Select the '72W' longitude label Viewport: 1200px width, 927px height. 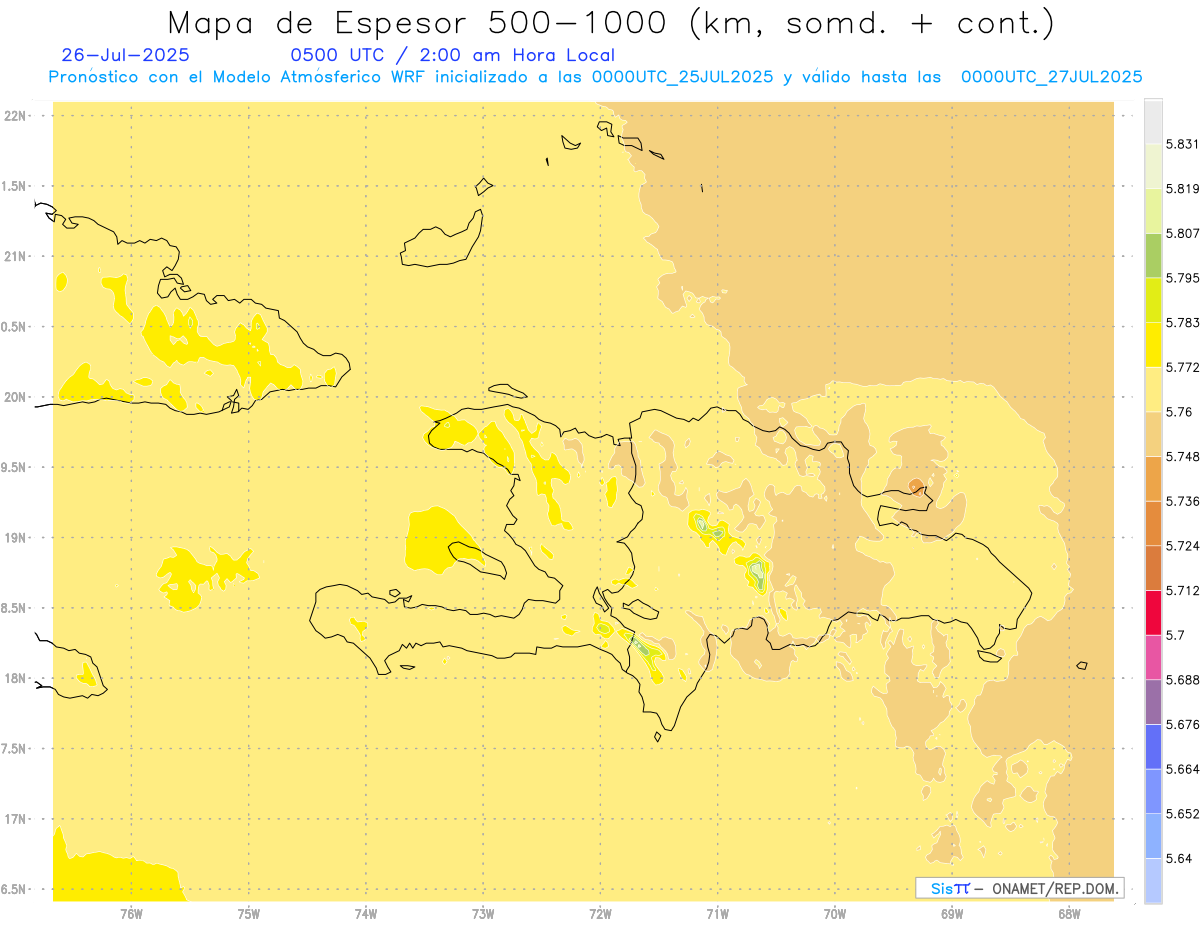pyautogui.click(x=600, y=914)
